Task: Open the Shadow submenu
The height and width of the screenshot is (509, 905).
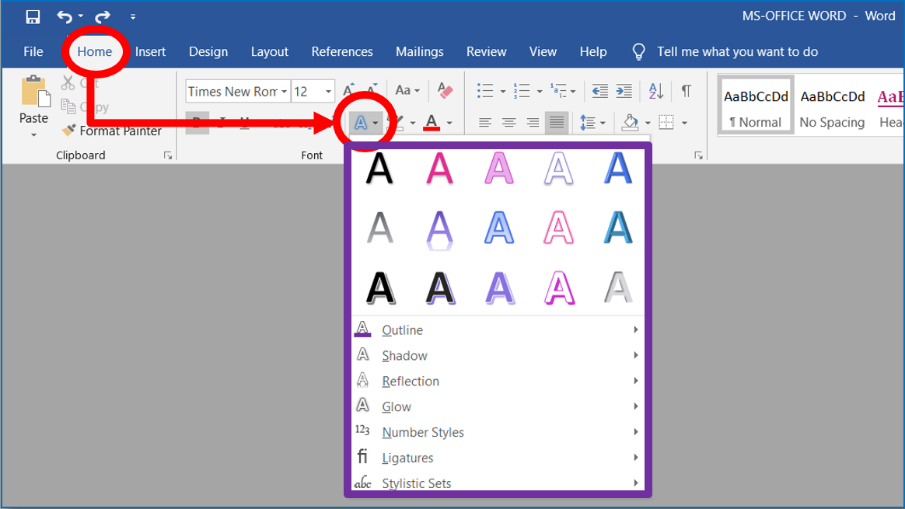Action: (x=498, y=355)
